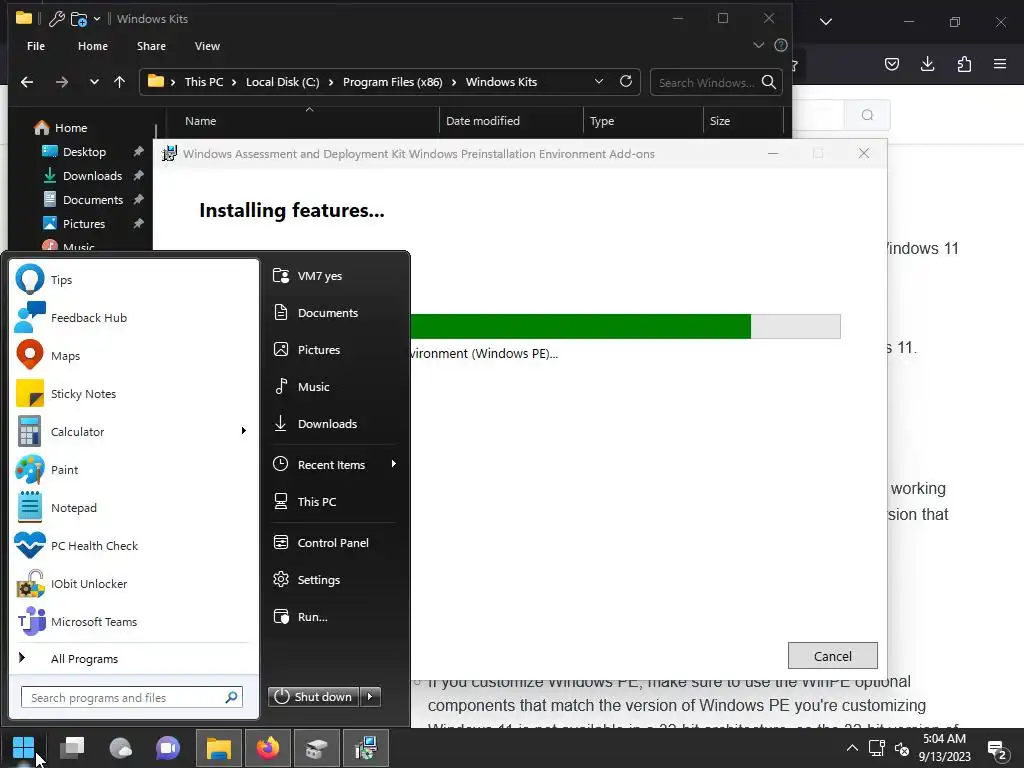
Task: Open Explorer help icon
Action: click(780, 45)
